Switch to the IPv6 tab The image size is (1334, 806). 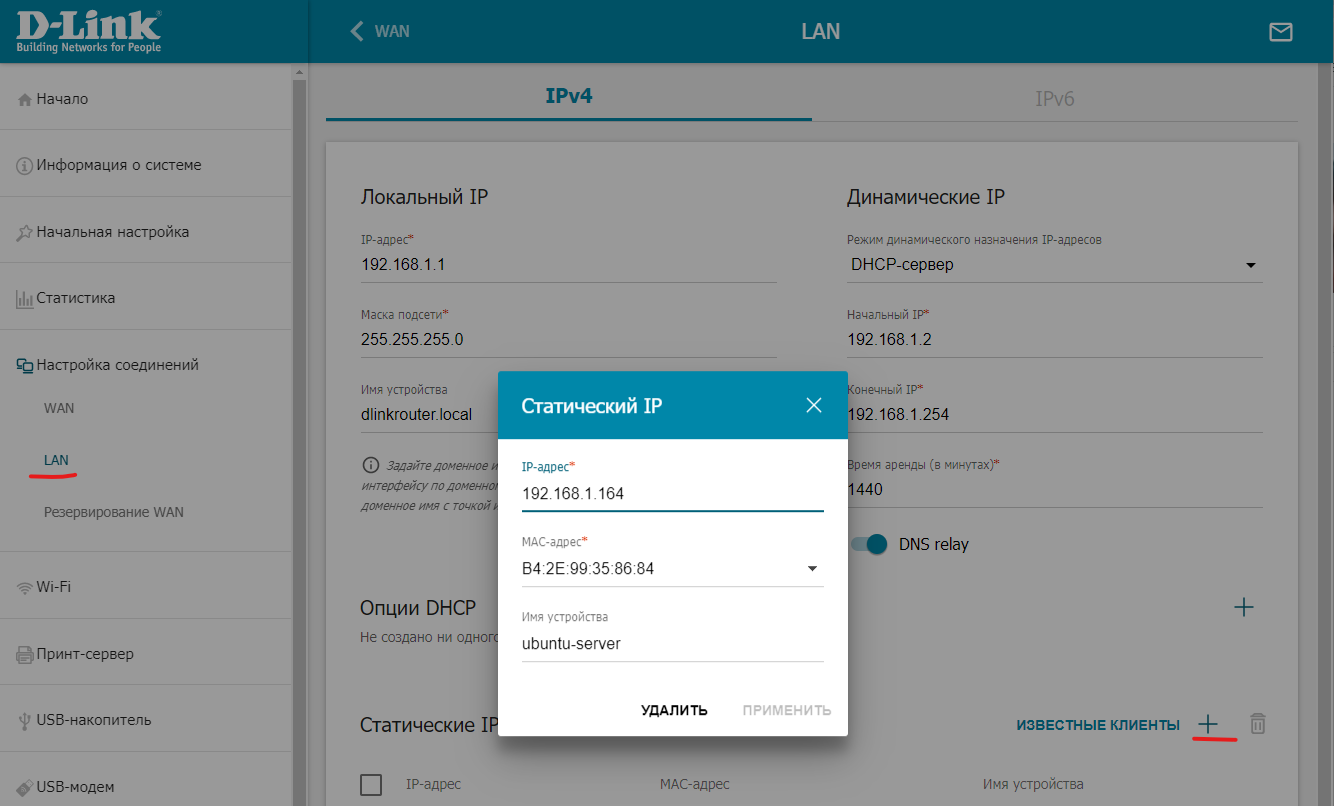point(1054,98)
